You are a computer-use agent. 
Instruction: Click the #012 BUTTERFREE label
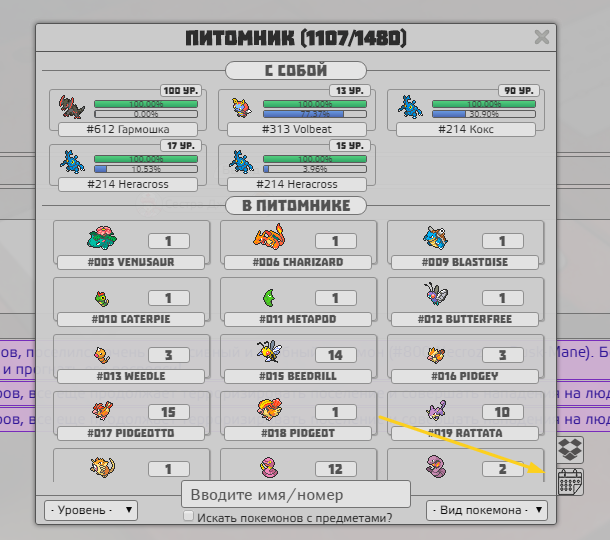(465, 319)
